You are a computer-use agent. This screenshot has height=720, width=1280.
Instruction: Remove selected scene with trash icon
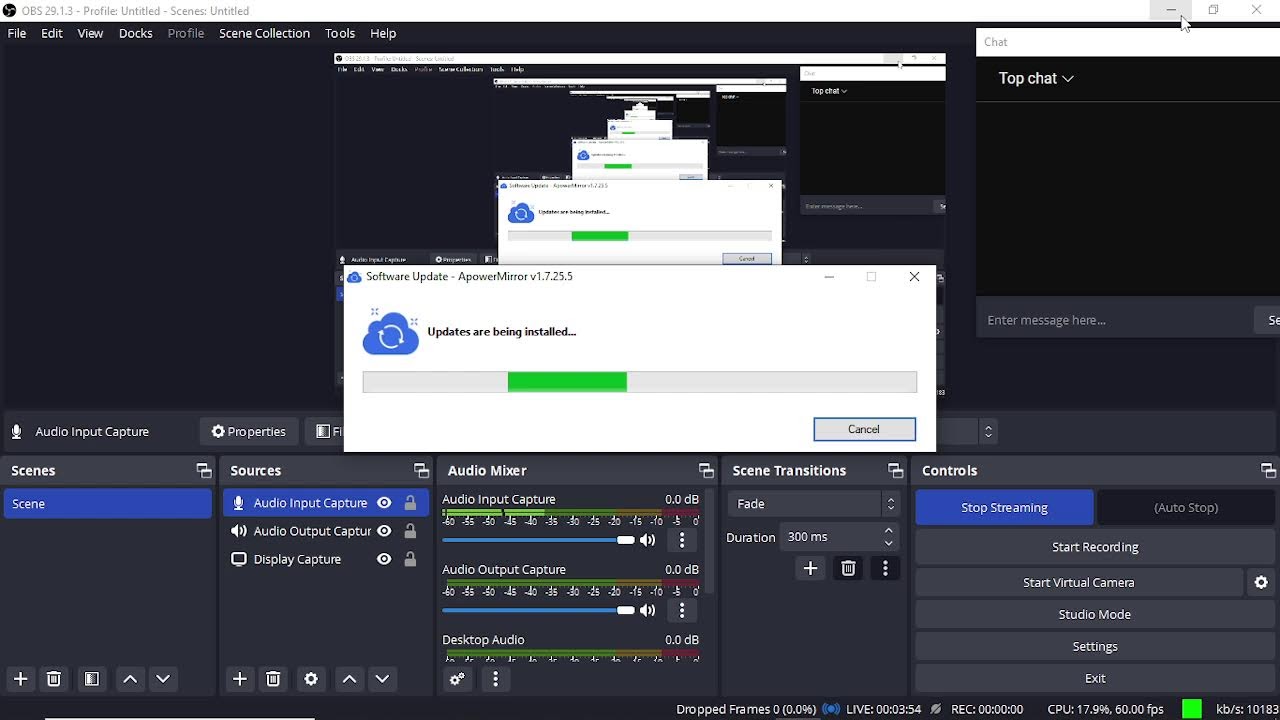coord(54,679)
